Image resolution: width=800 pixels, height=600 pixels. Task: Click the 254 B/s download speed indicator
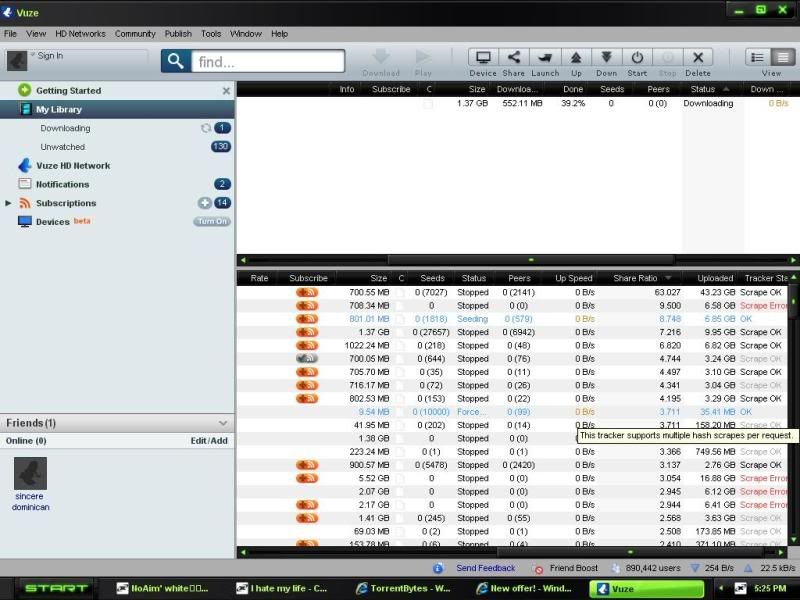point(719,568)
